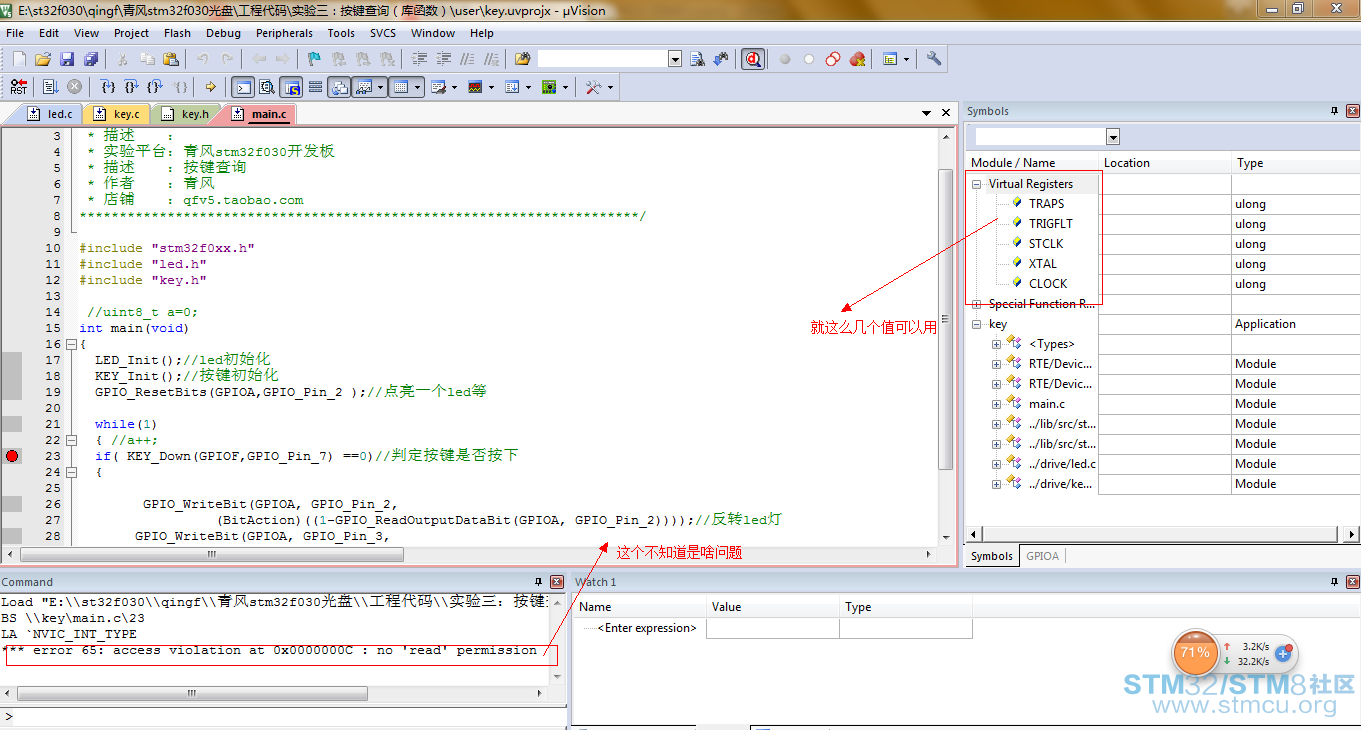Image resolution: width=1361 pixels, height=730 pixels.
Task: Stop the Start/Stop Debug Session
Action: 752,59
